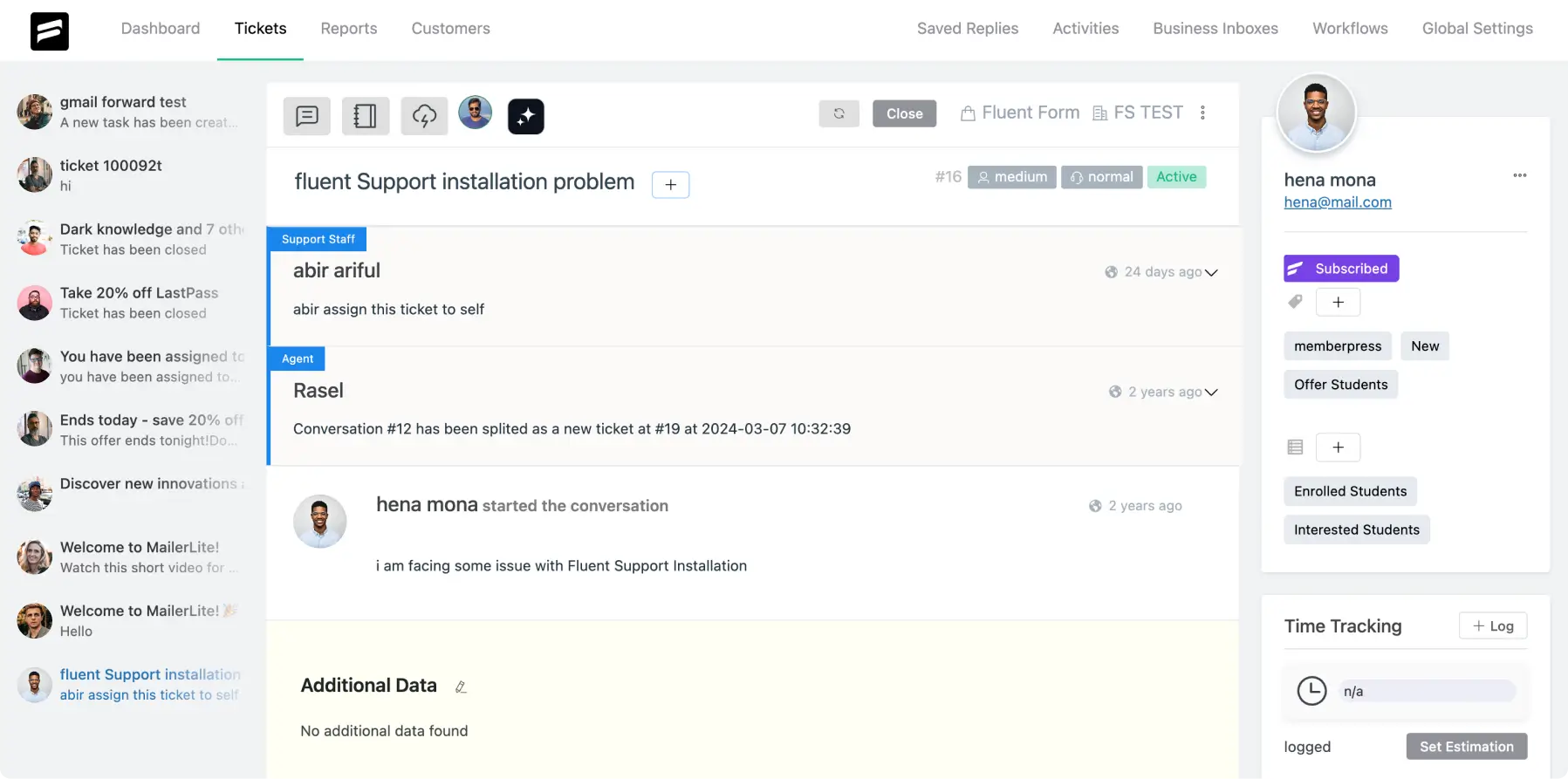Open 'Dark knowledge and 7 others' ticket
The width and height of the screenshot is (1568, 779).
click(x=131, y=239)
